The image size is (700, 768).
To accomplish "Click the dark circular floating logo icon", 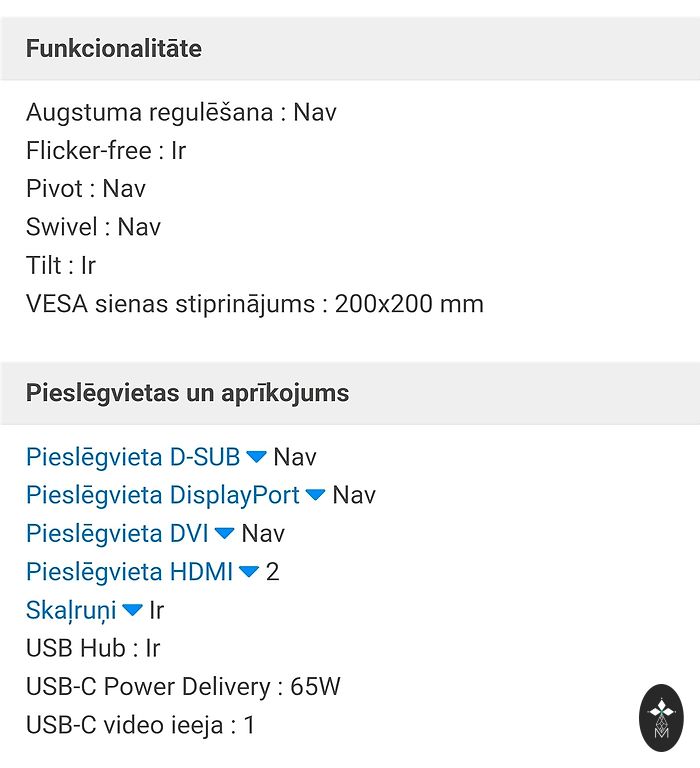I will pos(660,717).
